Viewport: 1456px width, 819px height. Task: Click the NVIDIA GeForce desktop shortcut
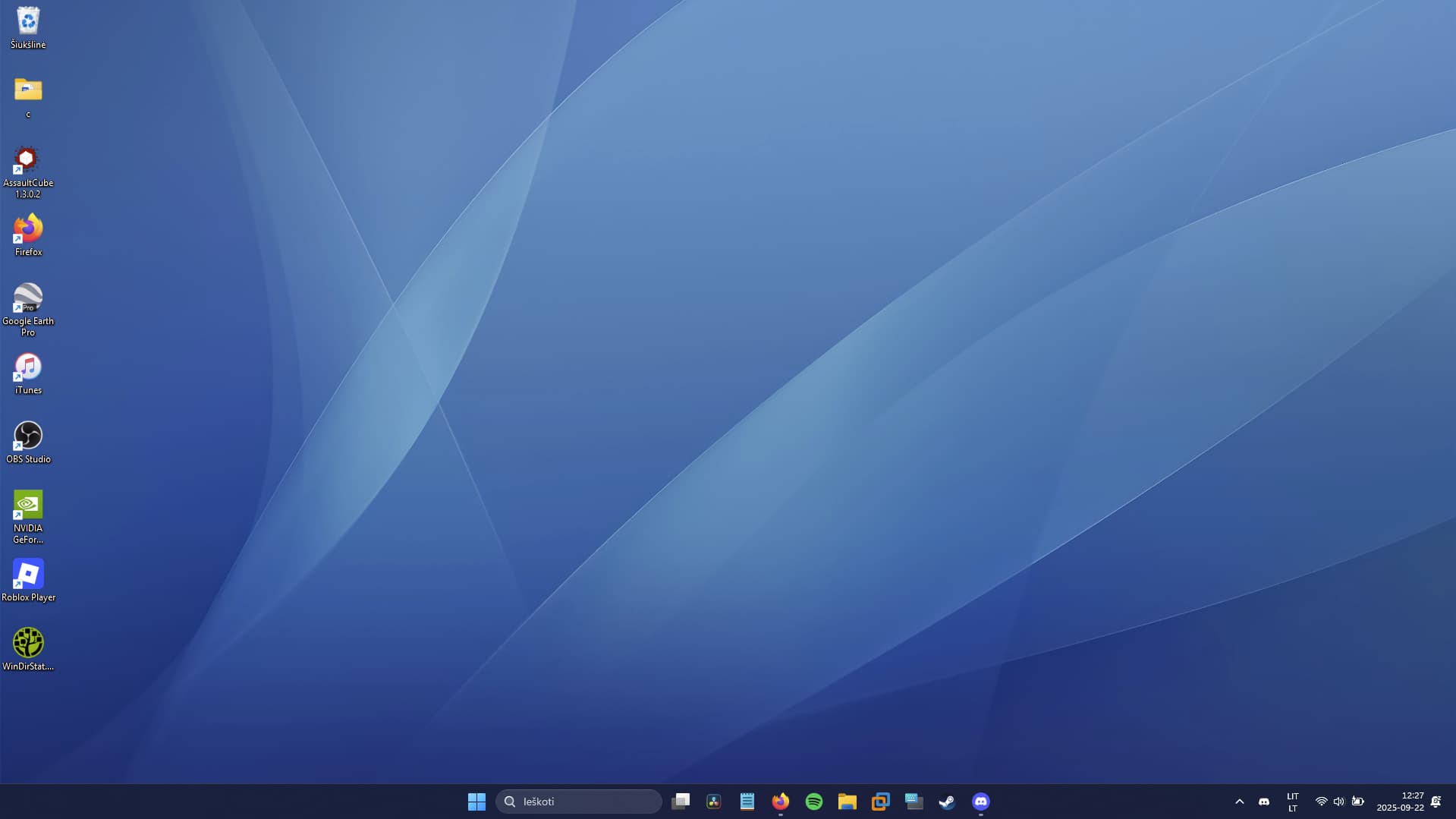pos(28,506)
